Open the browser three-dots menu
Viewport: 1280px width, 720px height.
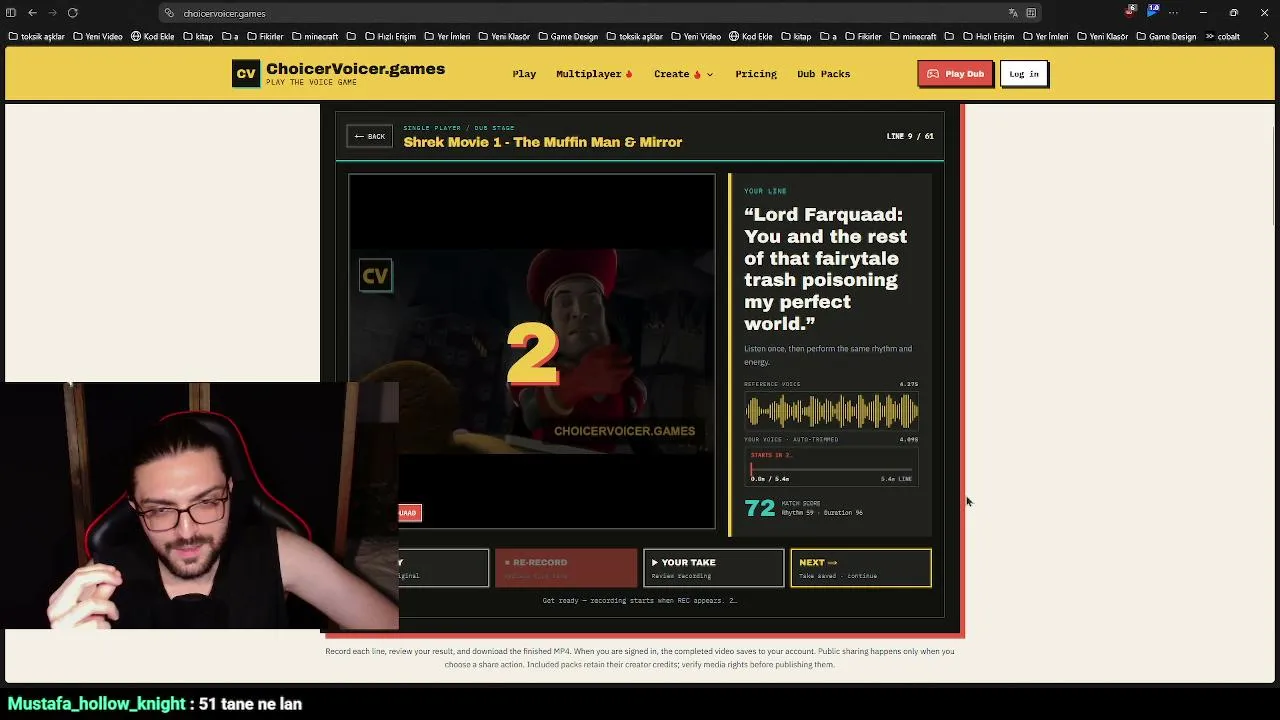(x=1174, y=13)
